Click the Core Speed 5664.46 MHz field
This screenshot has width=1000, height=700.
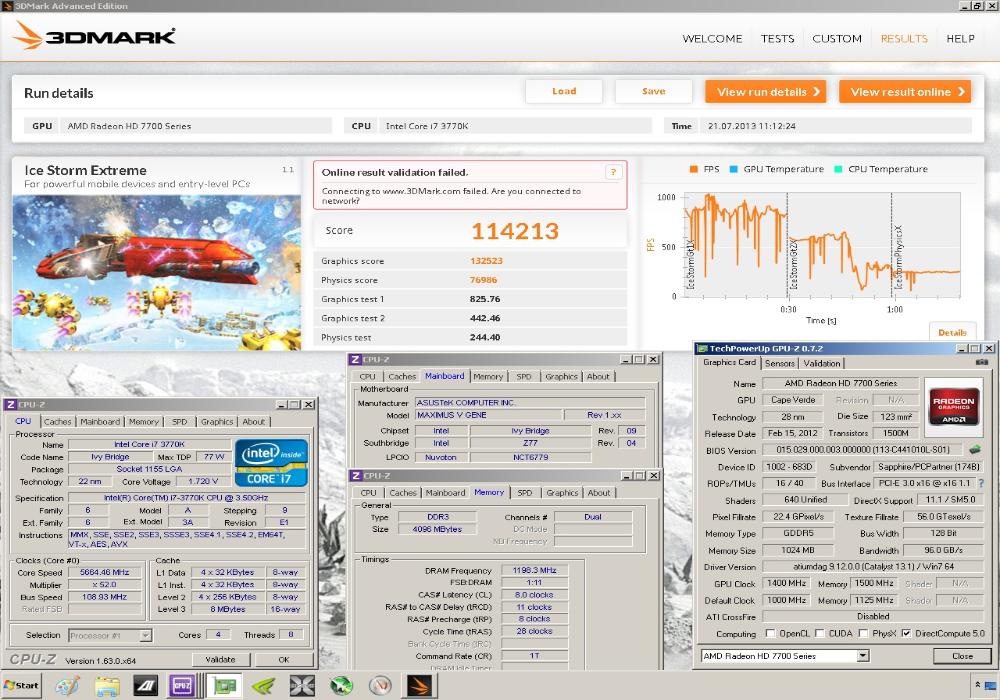pos(105,572)
